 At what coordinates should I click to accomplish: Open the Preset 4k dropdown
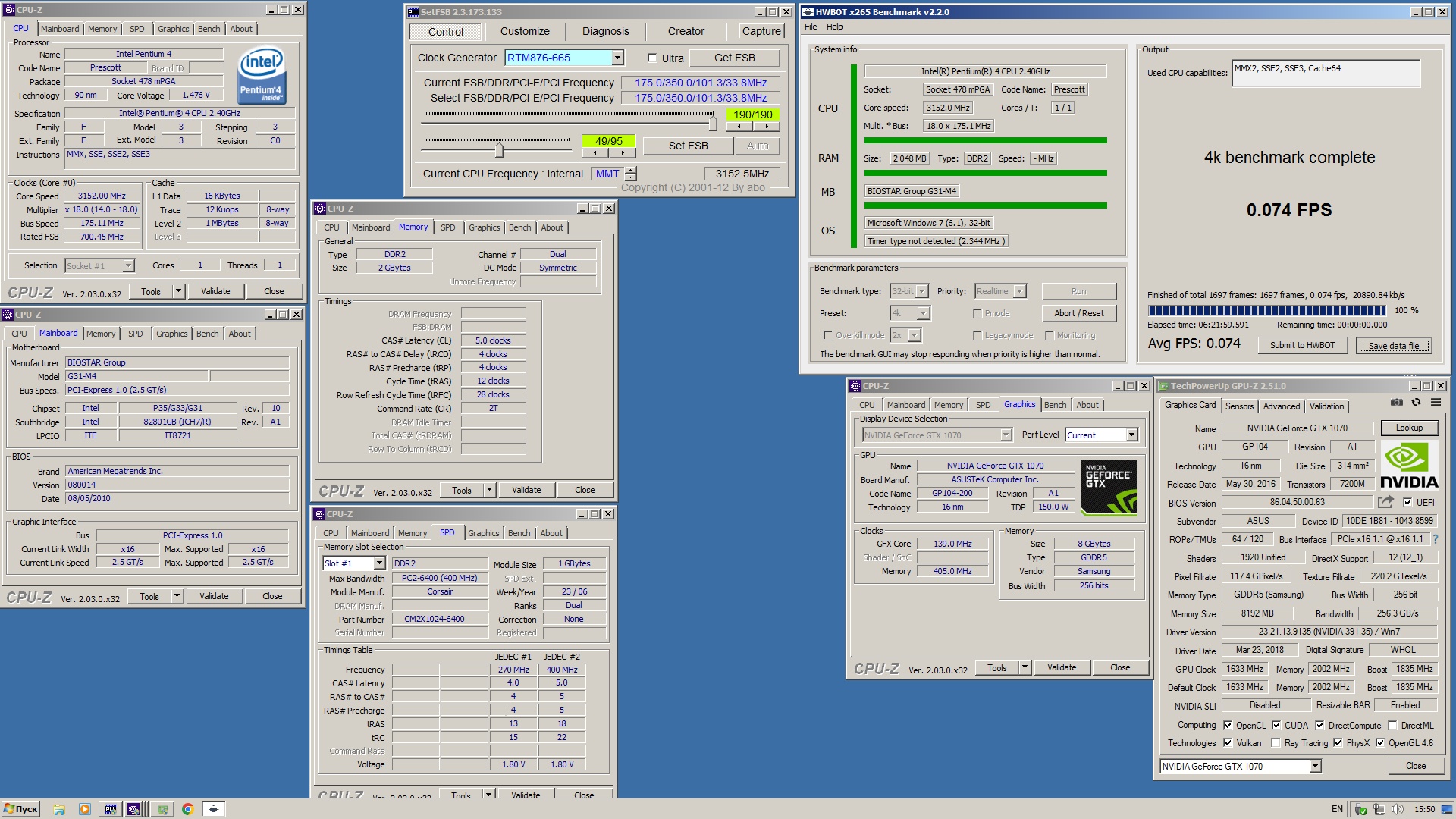pyautogui.click(x=923, y=313)
